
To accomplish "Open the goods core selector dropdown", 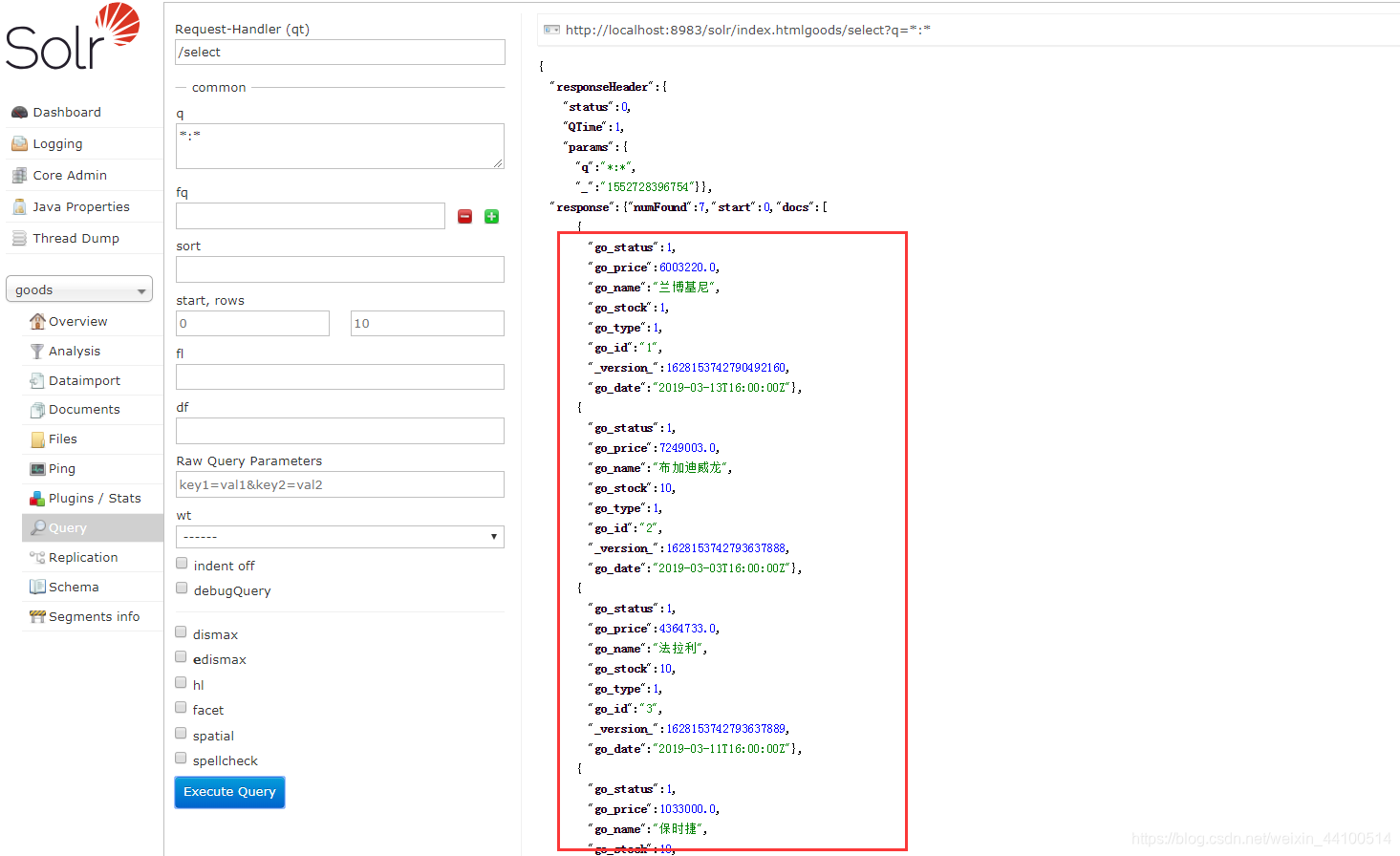I will [79, 289].
